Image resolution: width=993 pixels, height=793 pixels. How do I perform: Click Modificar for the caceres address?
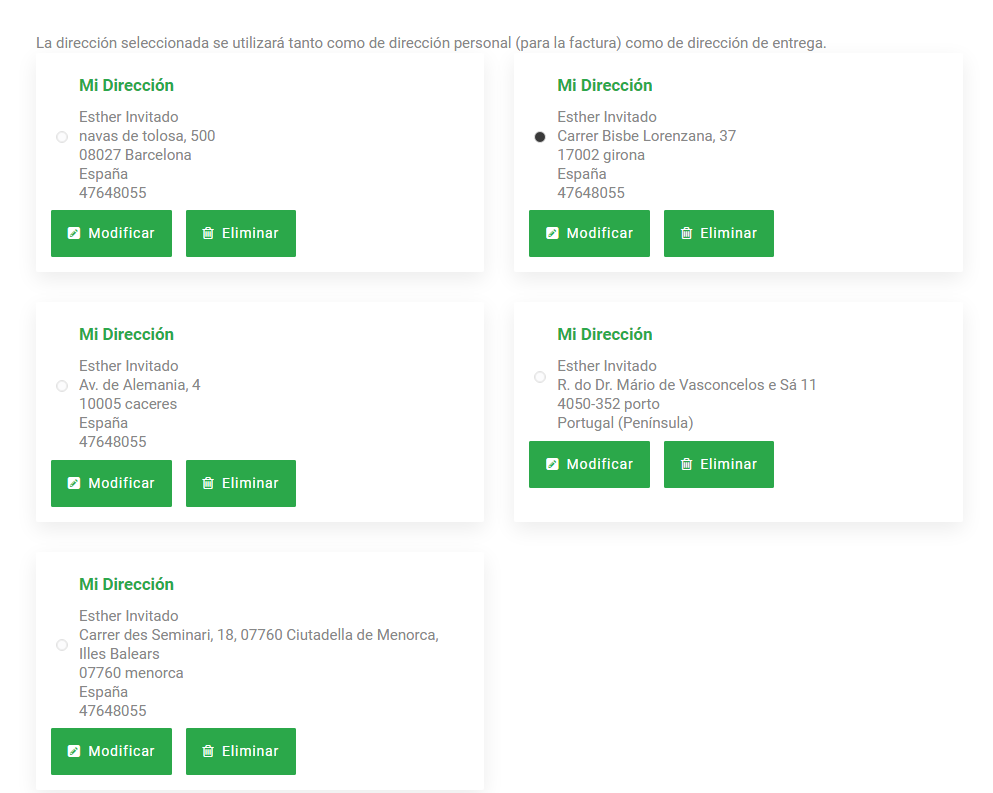[x=111, y=483]
